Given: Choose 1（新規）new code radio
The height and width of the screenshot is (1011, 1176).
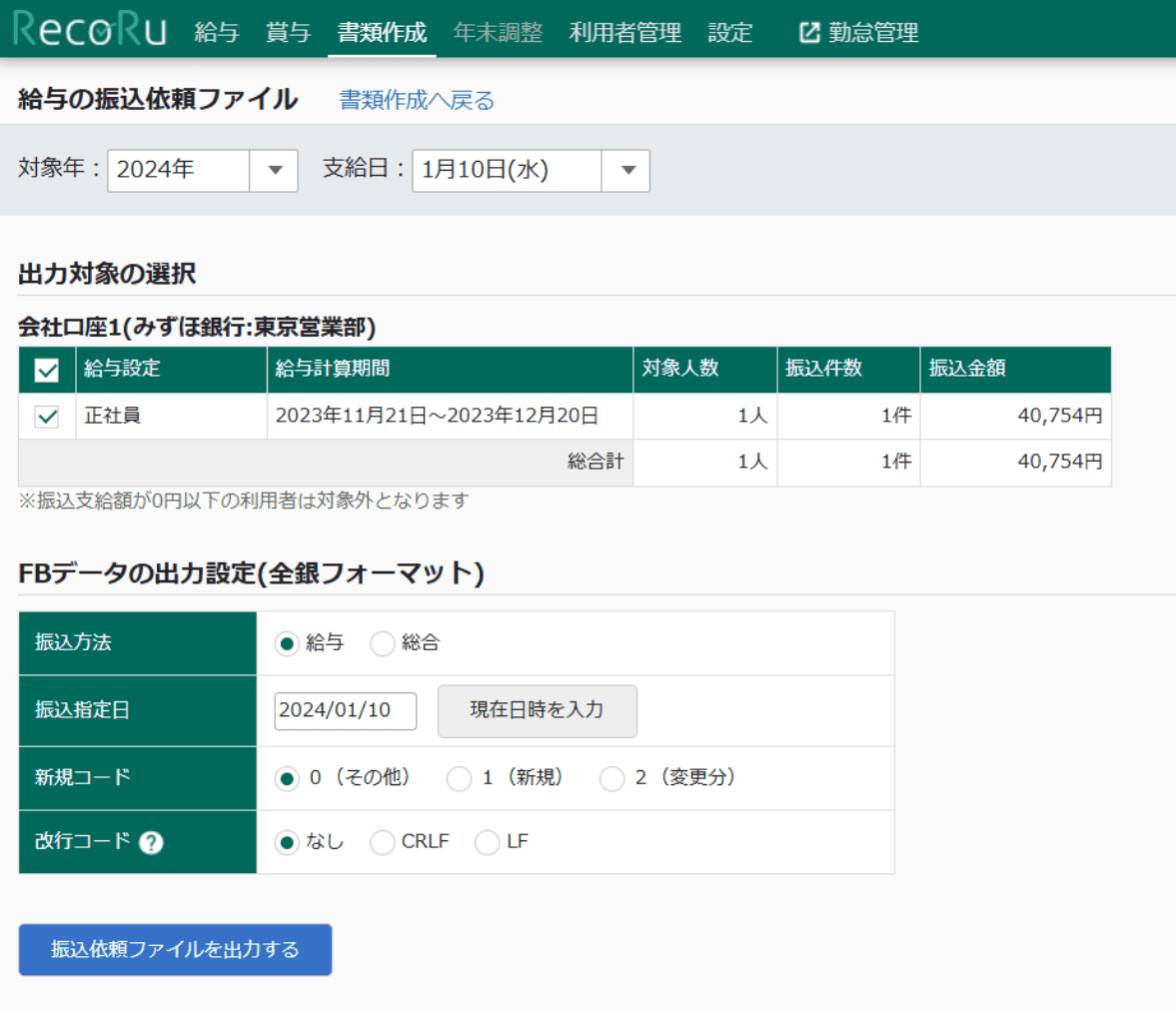Looking at the screenshot, I should pos(459,778).
